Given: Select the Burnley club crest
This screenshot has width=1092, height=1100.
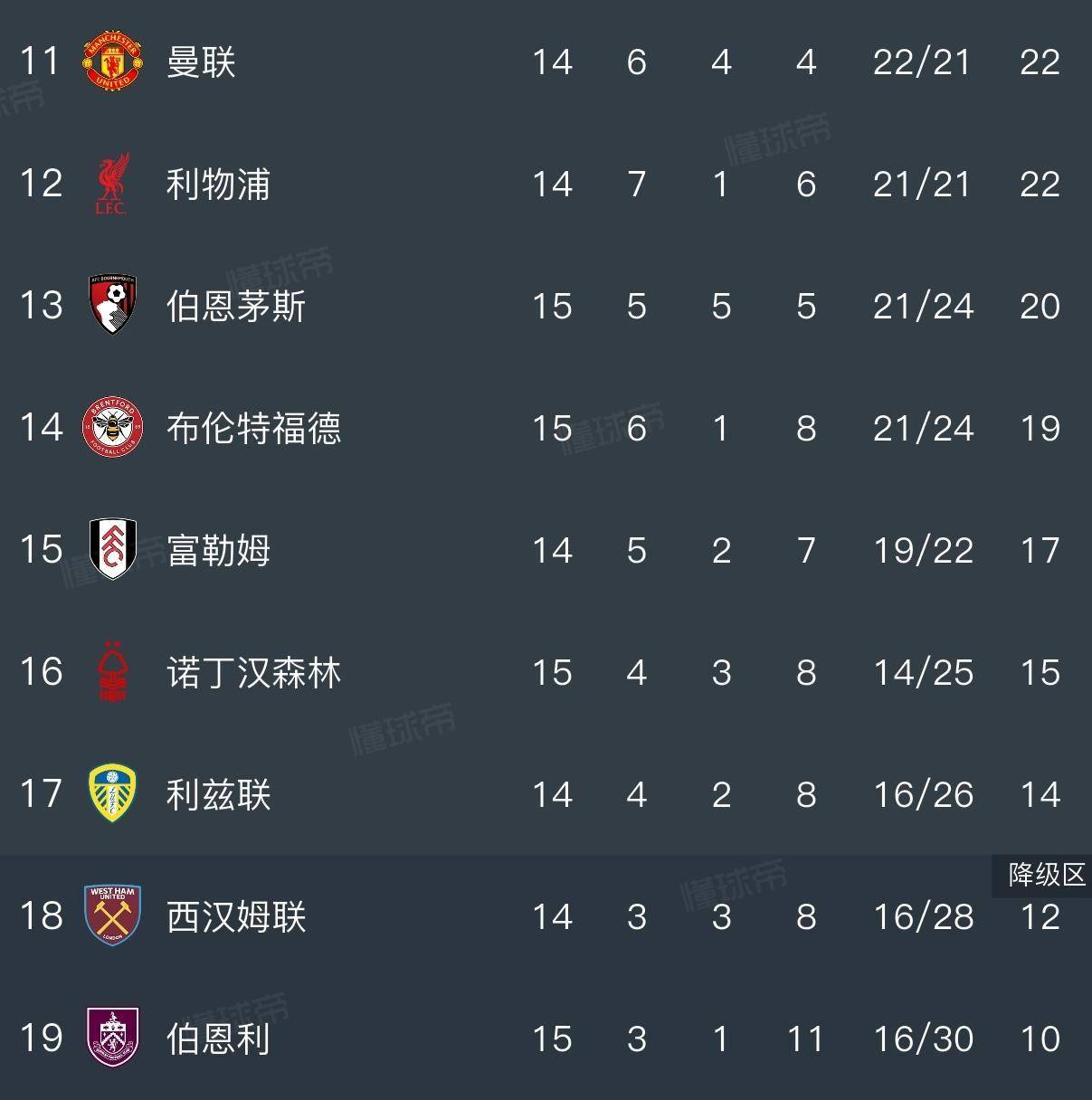Looking at the screenshot, I should pos(113,1038).
